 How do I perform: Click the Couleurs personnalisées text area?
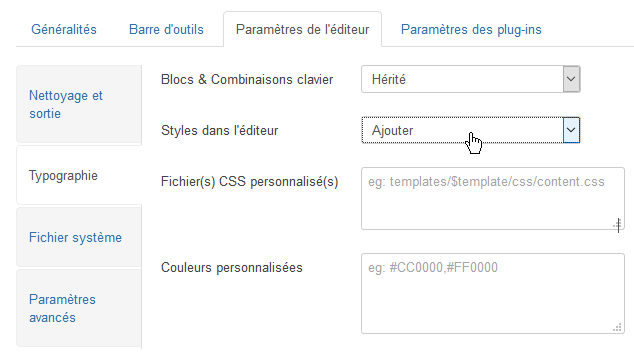[493, 294]
